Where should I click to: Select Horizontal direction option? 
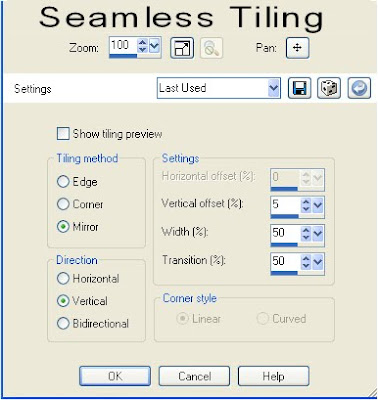click(x=63, y=278)
